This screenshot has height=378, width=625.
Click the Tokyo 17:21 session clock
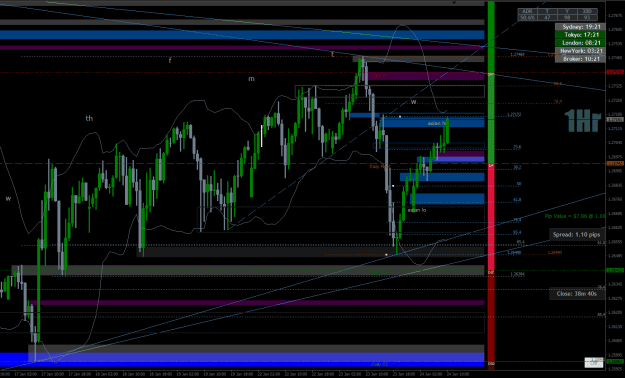point(580,35)
